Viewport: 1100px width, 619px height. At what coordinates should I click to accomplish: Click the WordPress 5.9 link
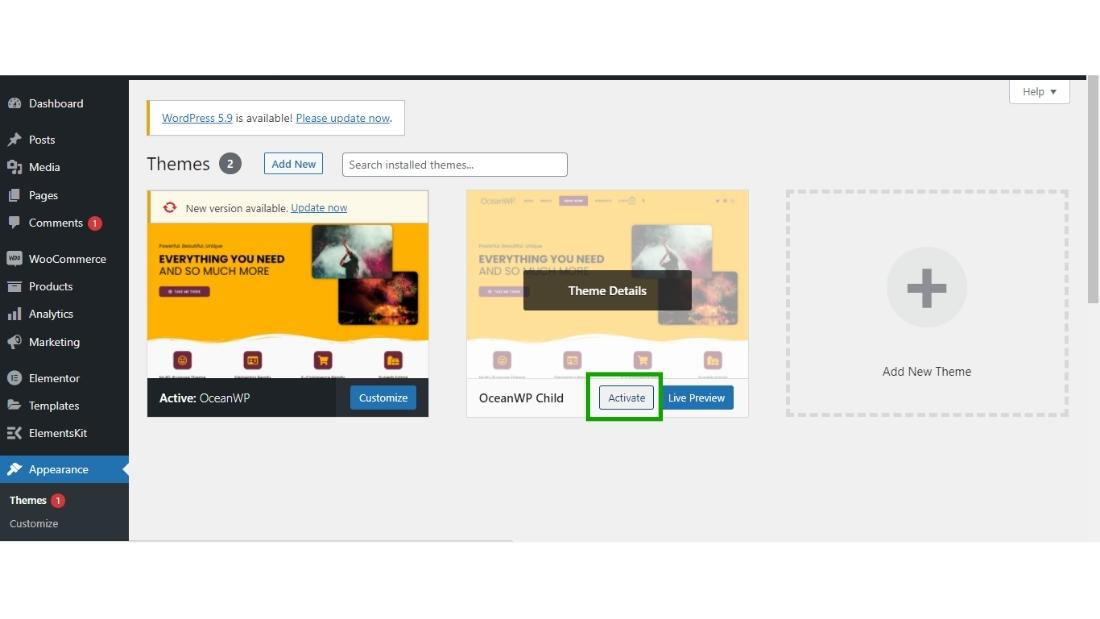pyautogui.click(x=197, y=118)
